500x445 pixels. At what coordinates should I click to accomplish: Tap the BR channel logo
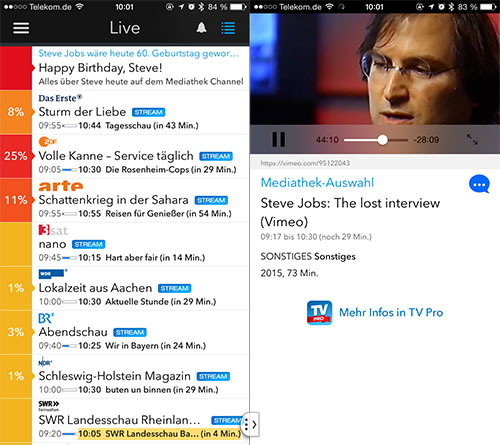pos(46,318)
